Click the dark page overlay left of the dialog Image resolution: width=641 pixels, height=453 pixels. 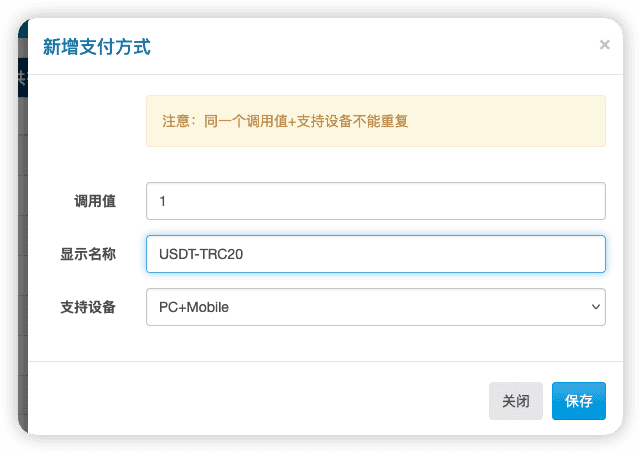[x=22, y=245]
